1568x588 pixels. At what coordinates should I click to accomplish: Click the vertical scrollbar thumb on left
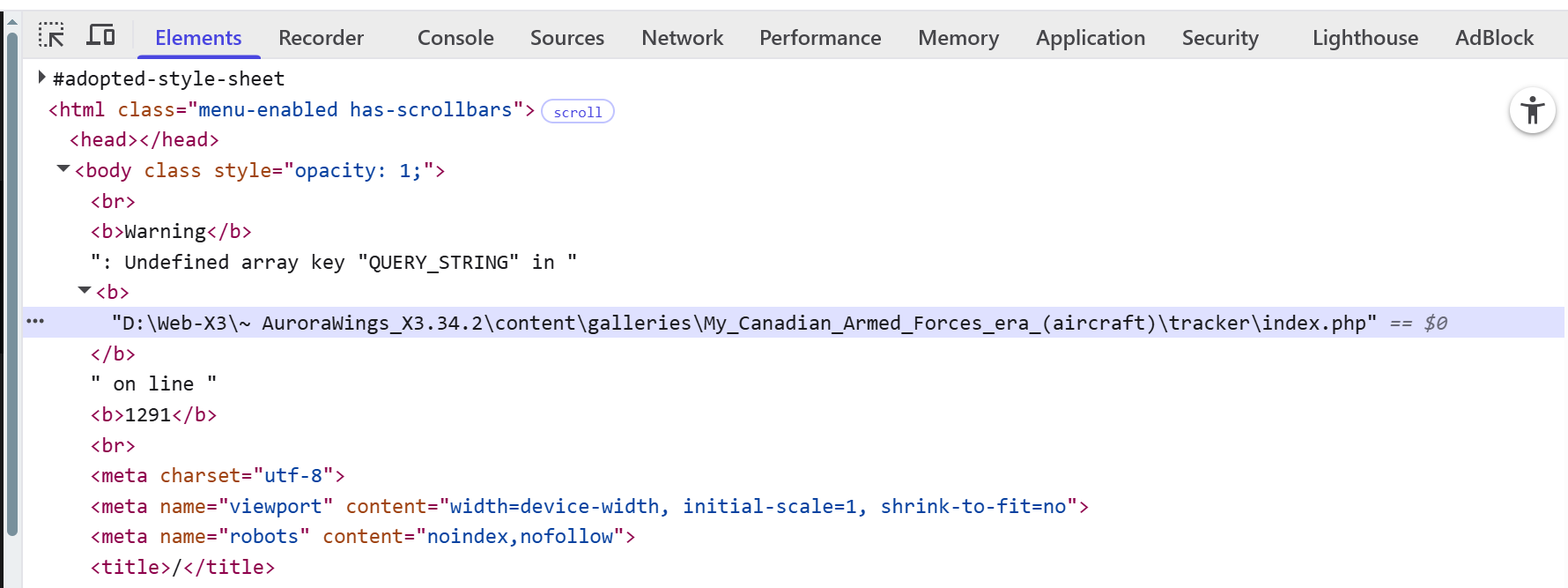[x=12, y=284]
